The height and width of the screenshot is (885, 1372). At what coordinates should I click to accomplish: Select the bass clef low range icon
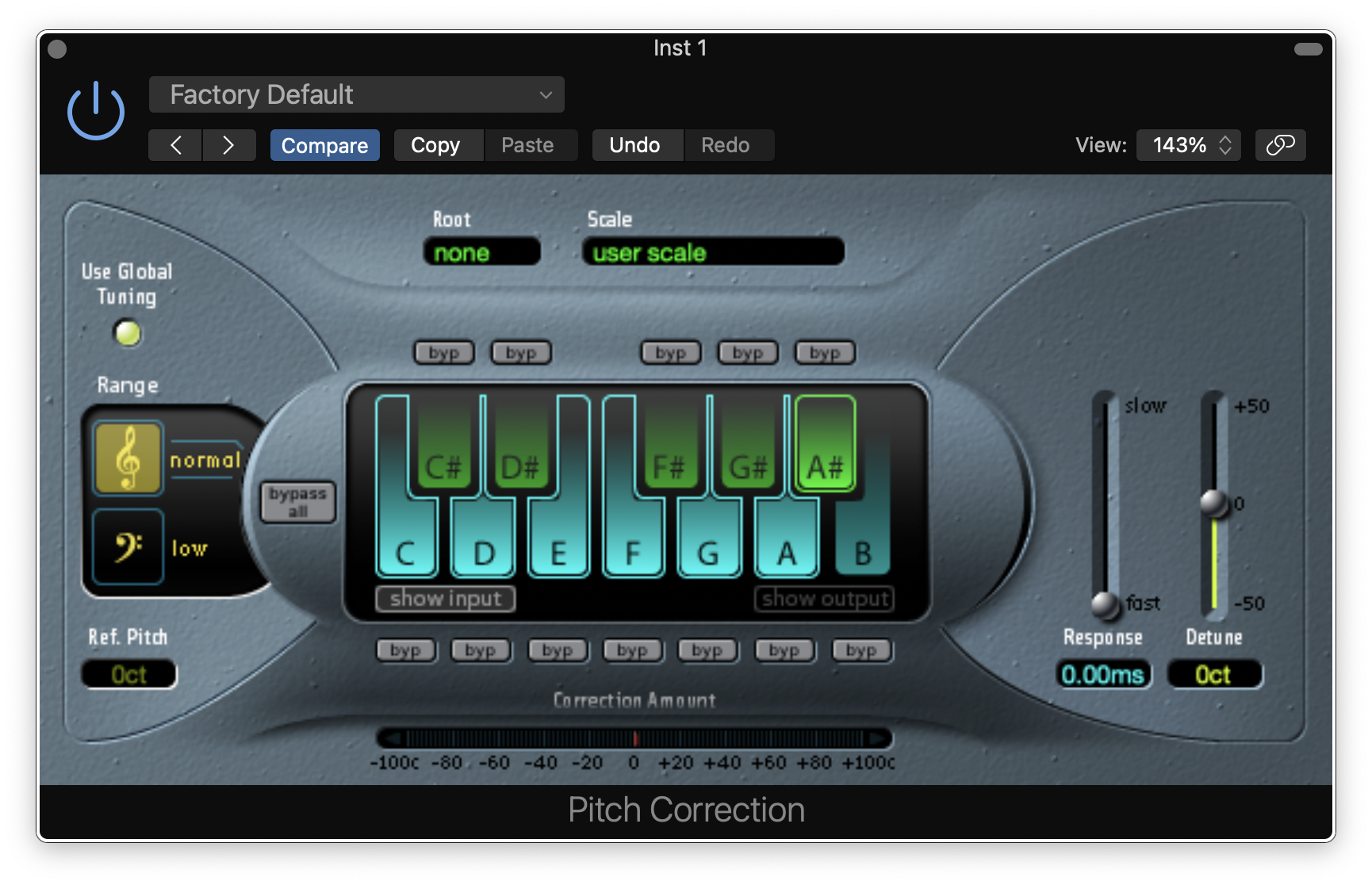point(127,547)
